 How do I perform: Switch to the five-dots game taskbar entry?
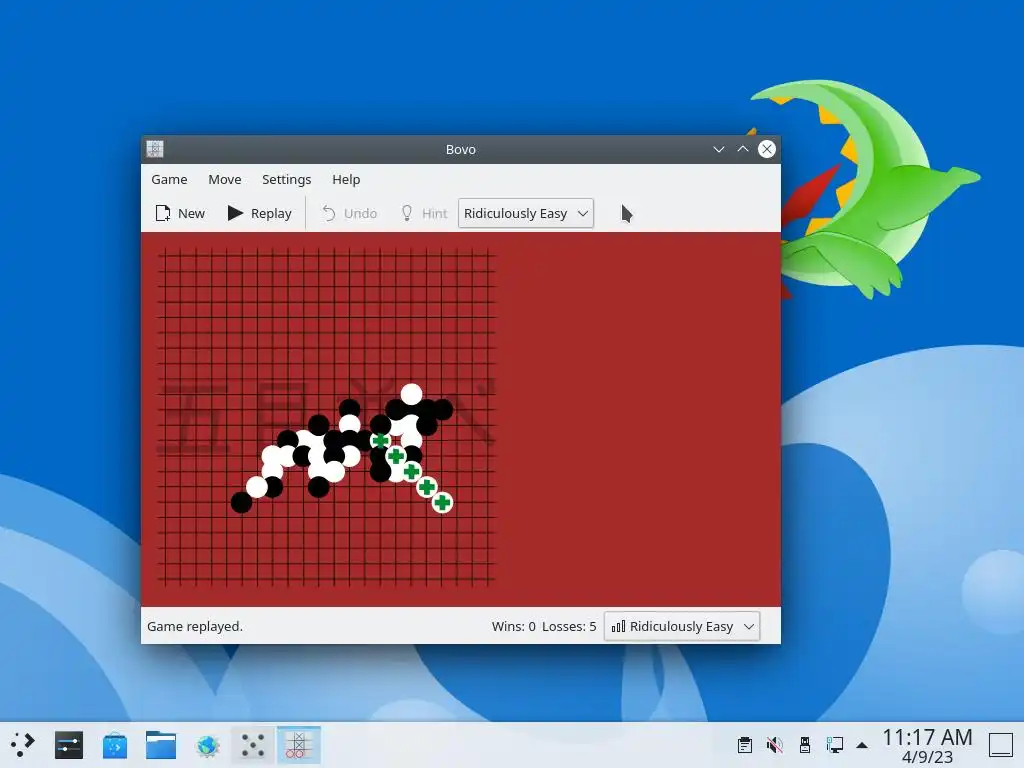253,744
